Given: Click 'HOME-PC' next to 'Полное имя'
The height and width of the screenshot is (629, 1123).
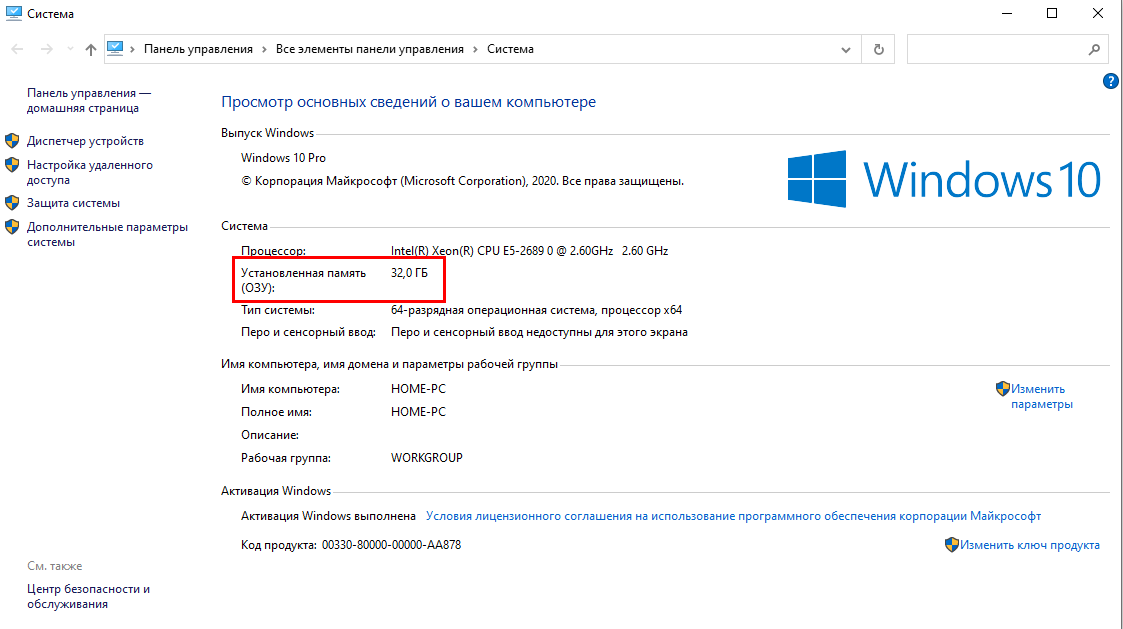Looking at the screenshot, I should [418, 412].
